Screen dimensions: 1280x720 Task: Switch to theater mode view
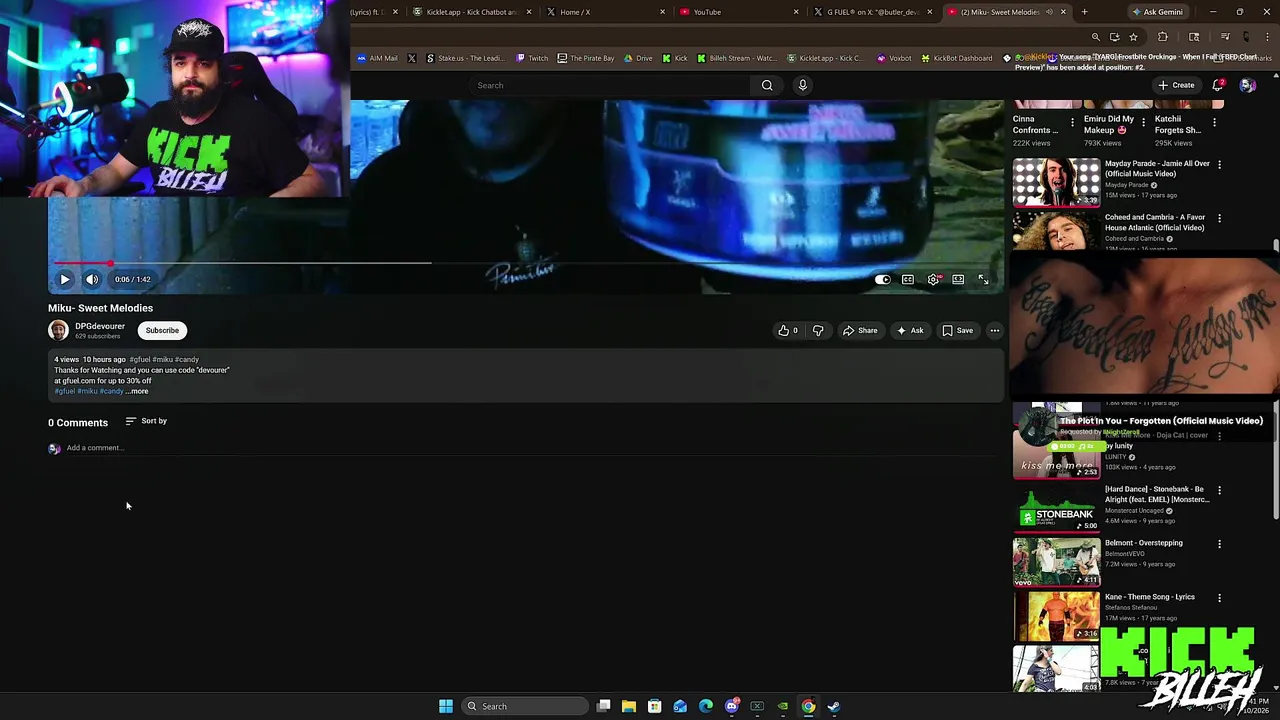[x=958, y=280]
